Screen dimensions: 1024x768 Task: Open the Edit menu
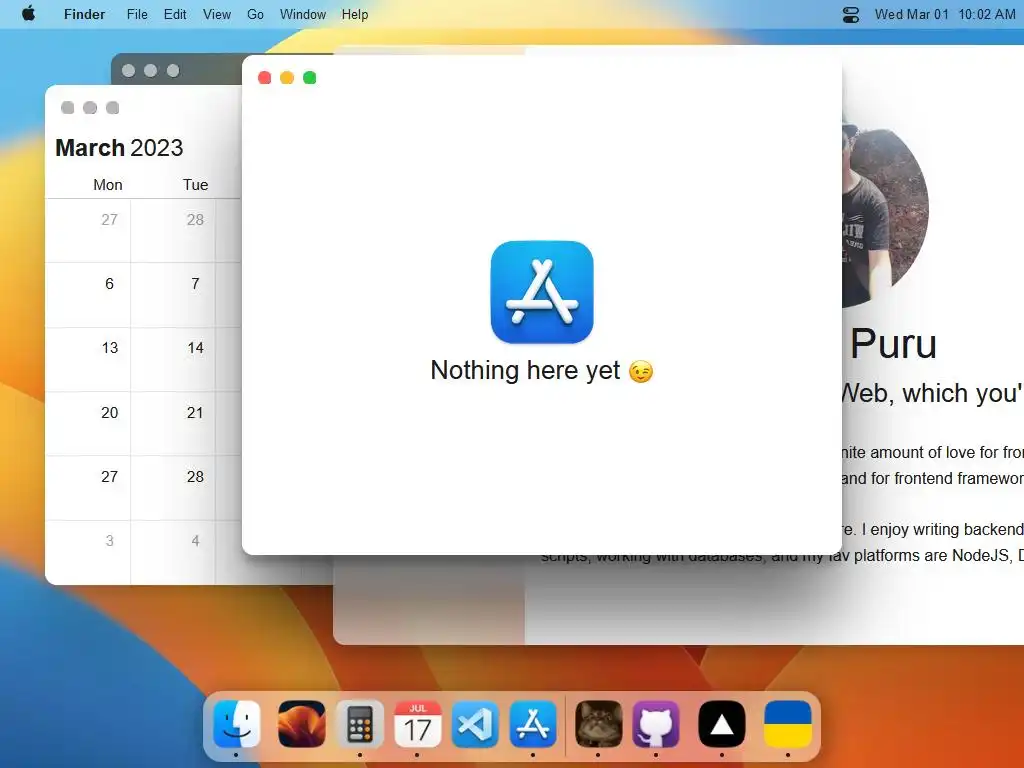174,14
